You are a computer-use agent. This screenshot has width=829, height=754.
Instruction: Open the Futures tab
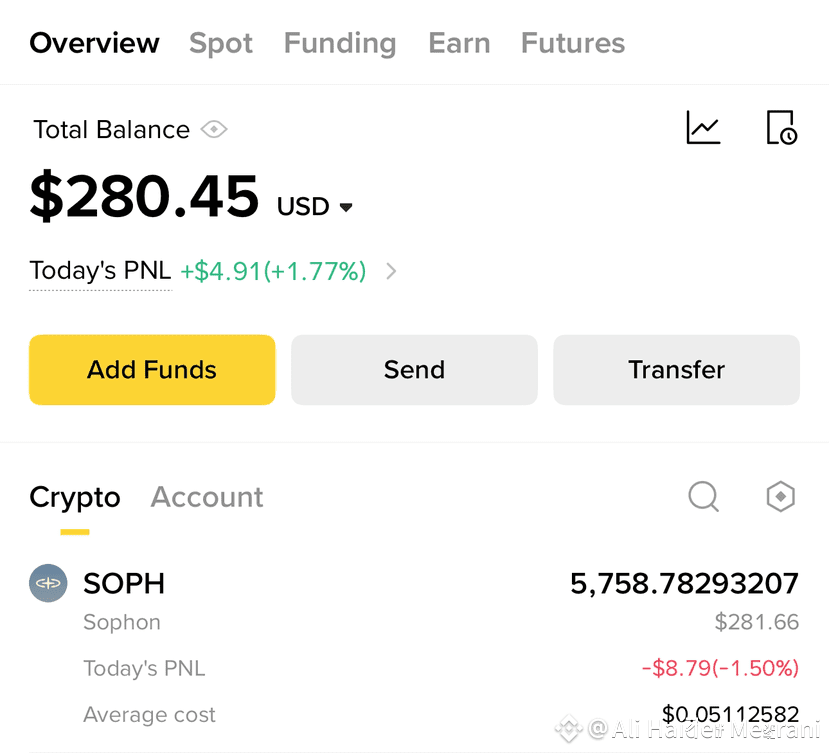(573, 43)
